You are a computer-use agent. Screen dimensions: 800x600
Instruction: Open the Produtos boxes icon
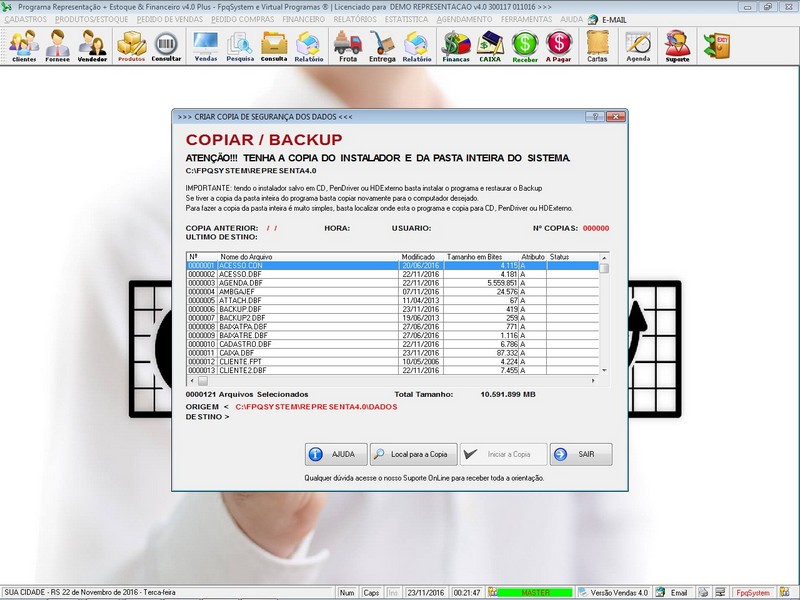coord(132,46)
